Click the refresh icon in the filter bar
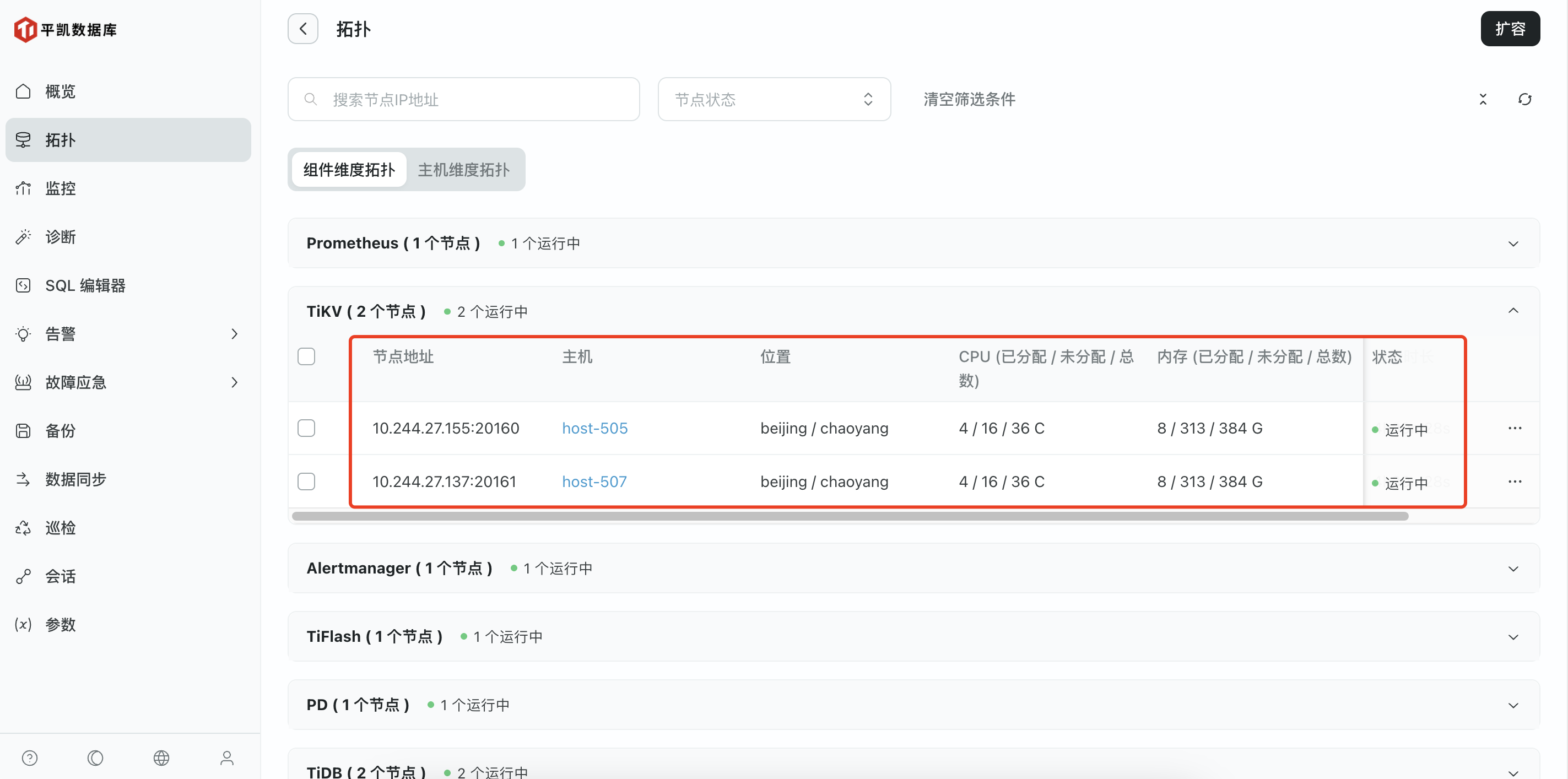The image size is (1568, 779). pos(1524,99)
